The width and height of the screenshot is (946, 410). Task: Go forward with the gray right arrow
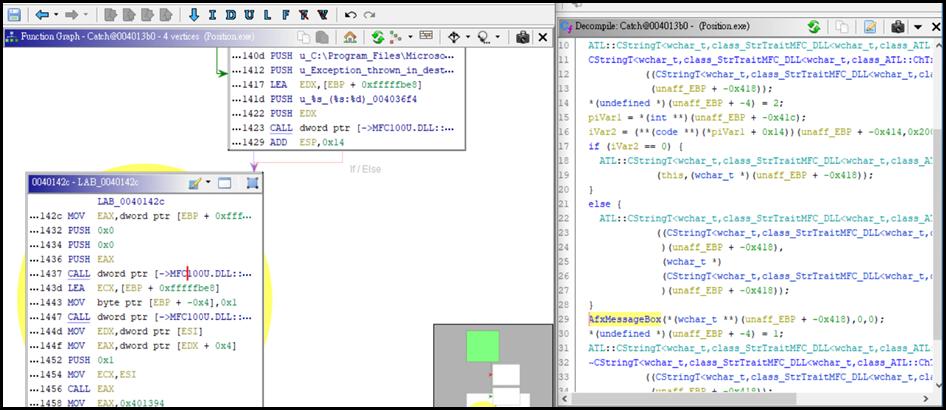[x=72, y=14]
